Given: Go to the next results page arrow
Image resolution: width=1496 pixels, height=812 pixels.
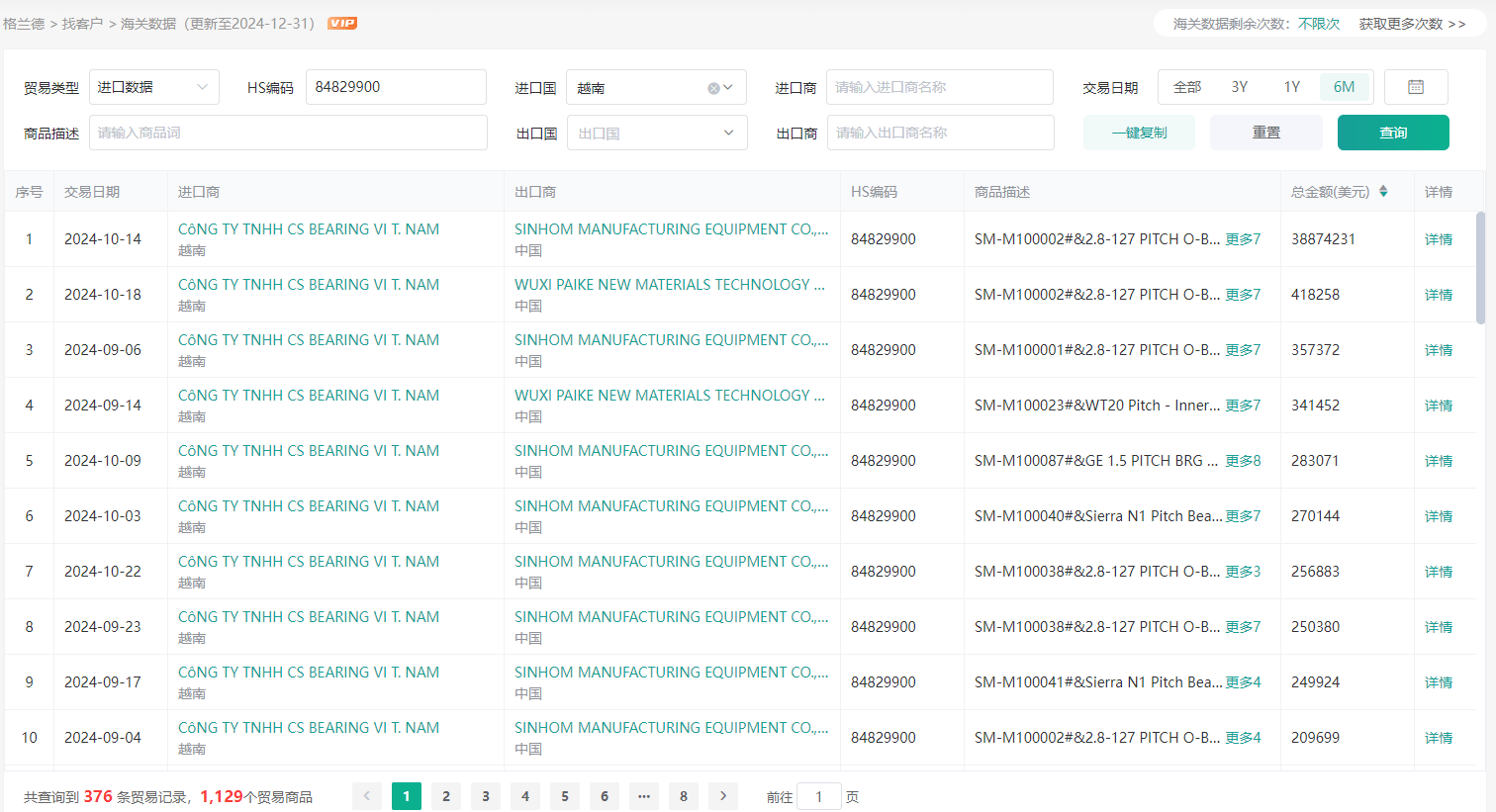Looking at the screenshot, I should (x=723, y=796).
